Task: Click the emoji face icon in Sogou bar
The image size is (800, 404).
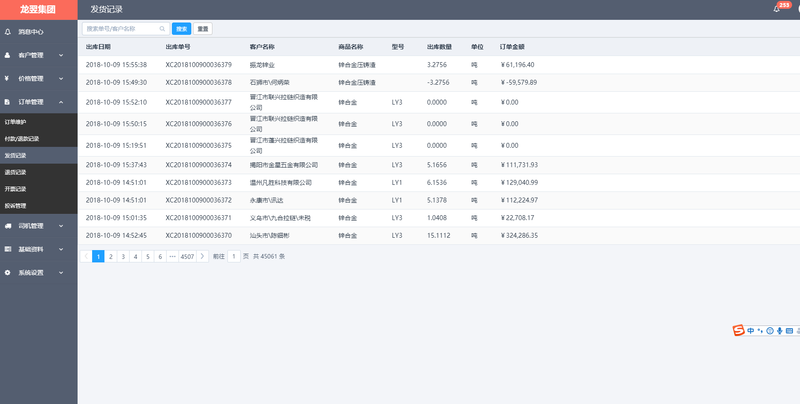Action: tap(770, 331)
